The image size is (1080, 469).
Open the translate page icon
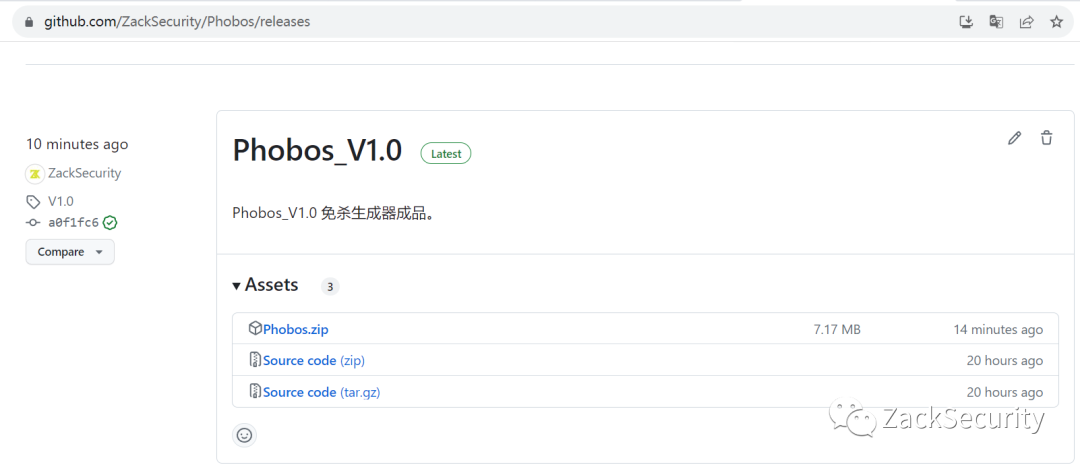(996, 22)
